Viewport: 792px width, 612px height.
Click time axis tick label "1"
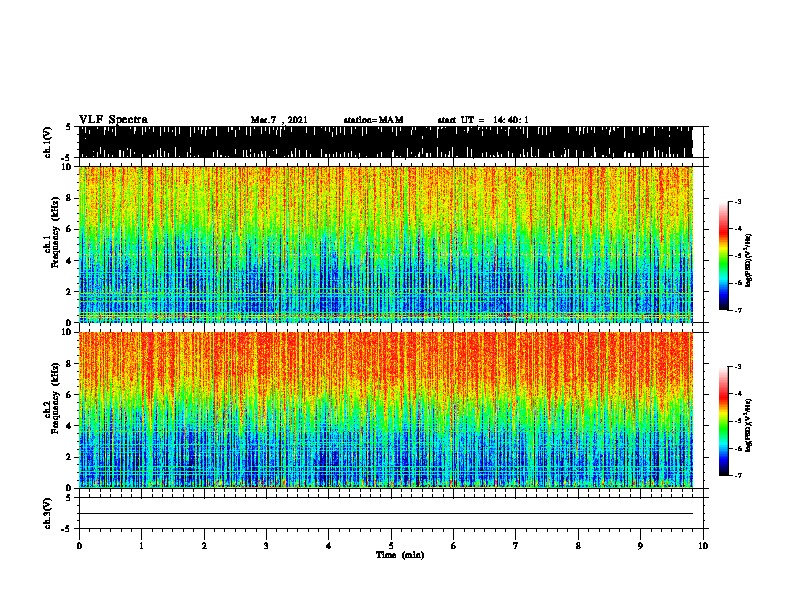(x=141, y=545)
